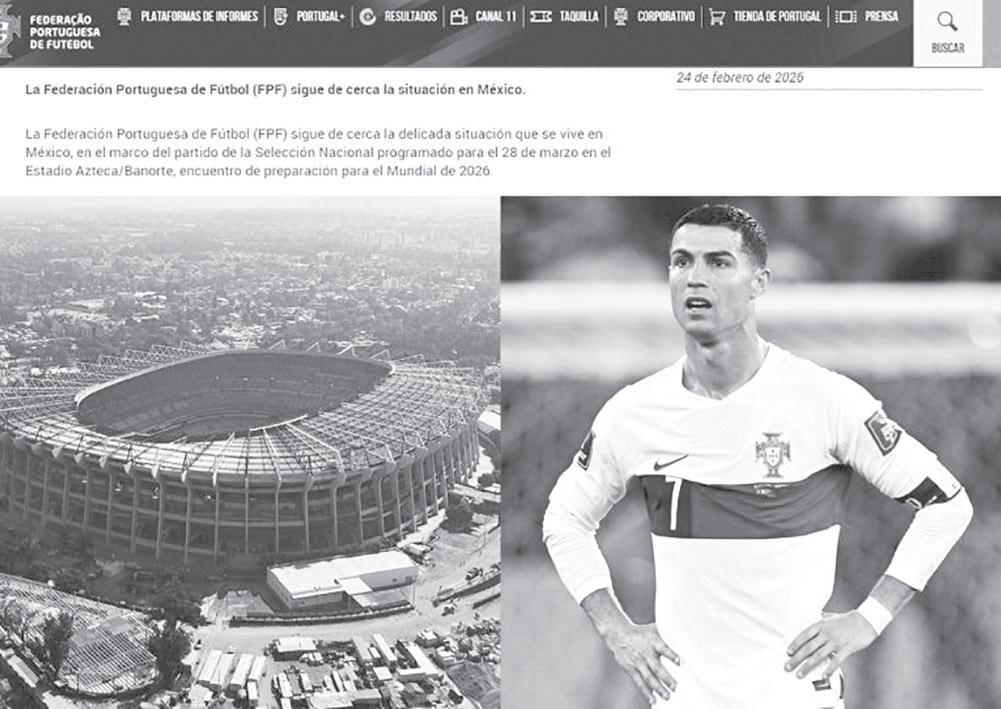Click the shopping cart icon for Tienda
Screen dimensions: 1001x709
coord(717,17)
